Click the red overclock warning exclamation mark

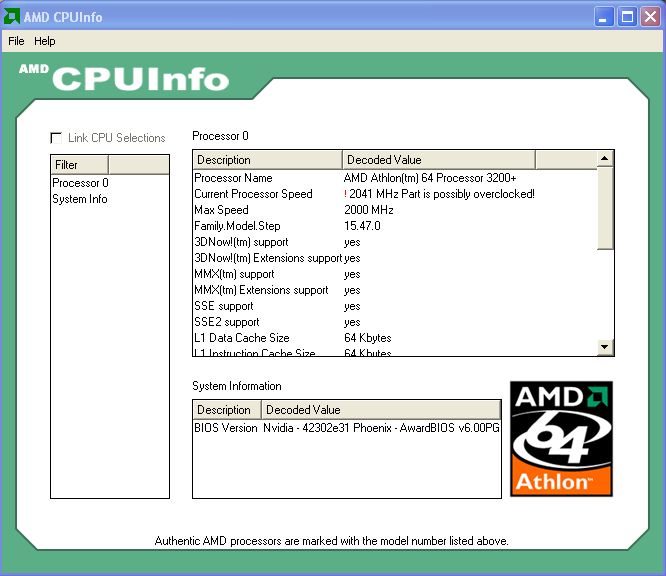point(345,194)
